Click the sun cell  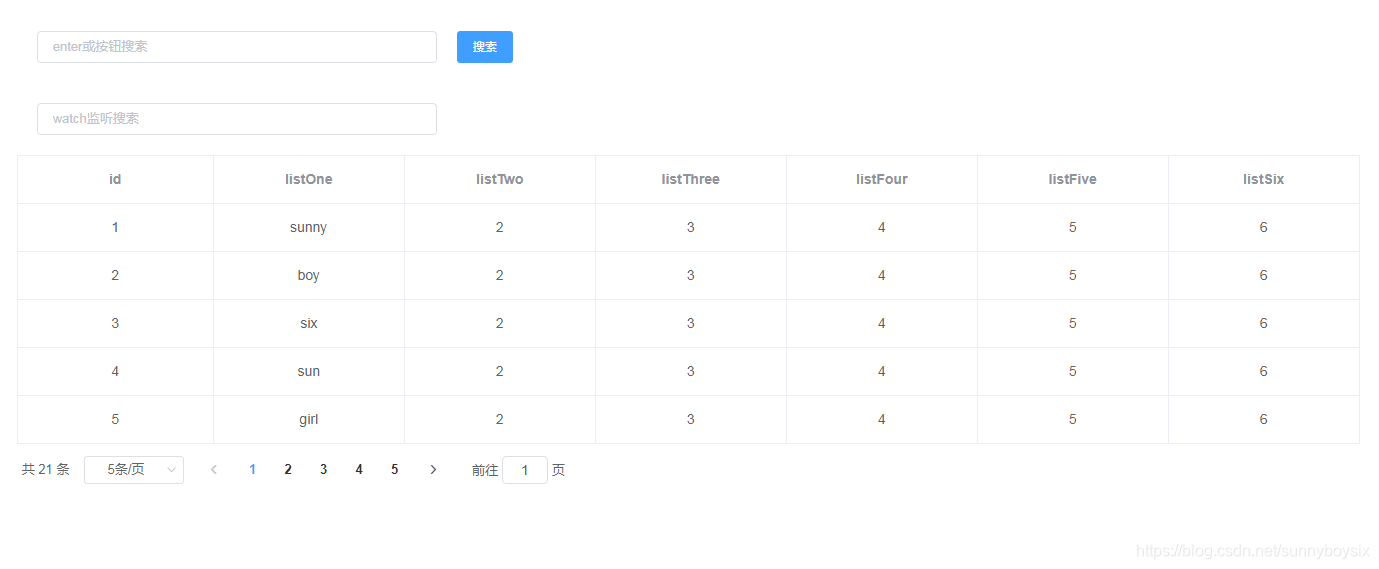(x=309, y=372)
